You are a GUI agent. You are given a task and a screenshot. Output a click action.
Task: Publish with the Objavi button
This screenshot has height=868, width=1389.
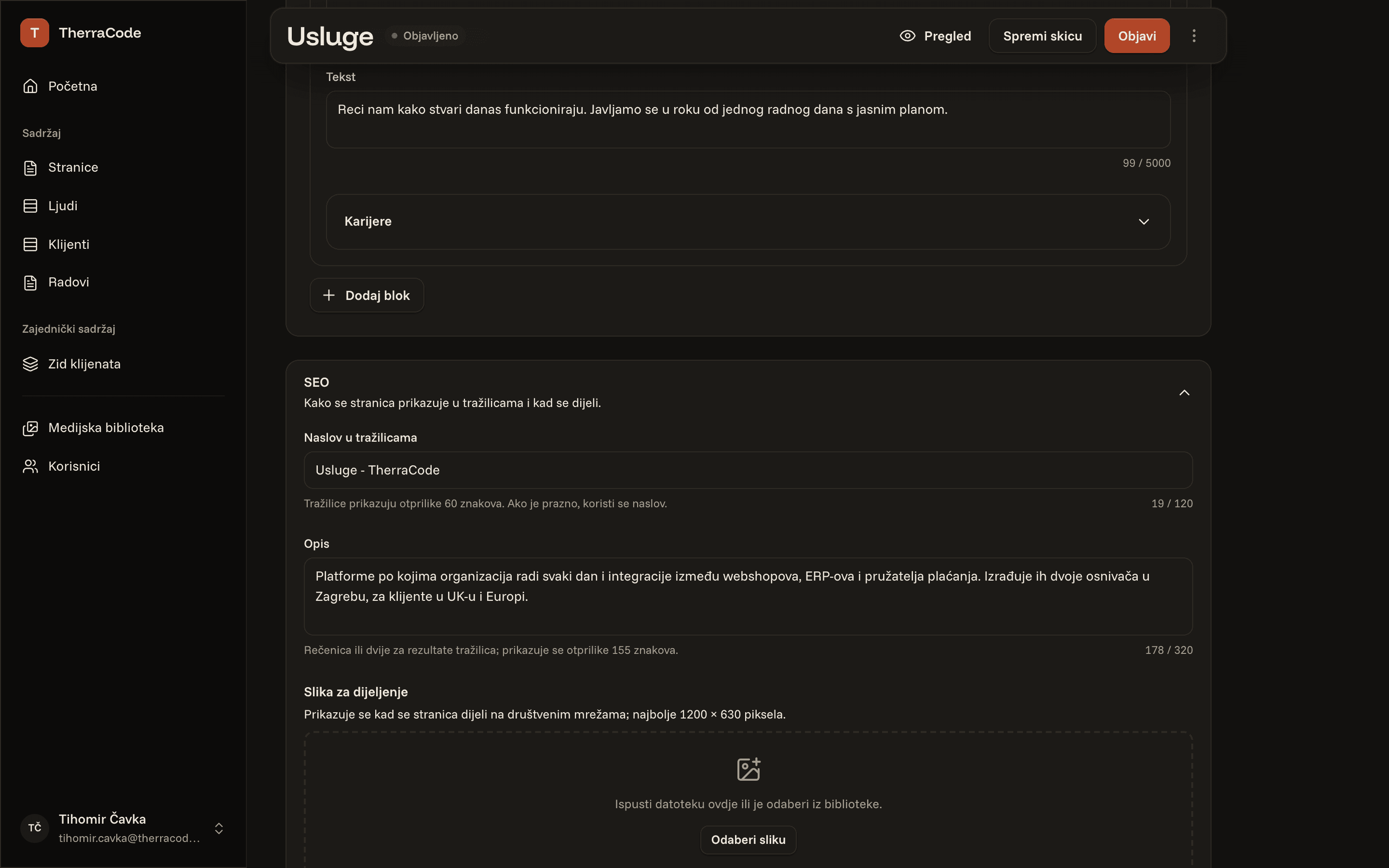[x=1136, y=36]
